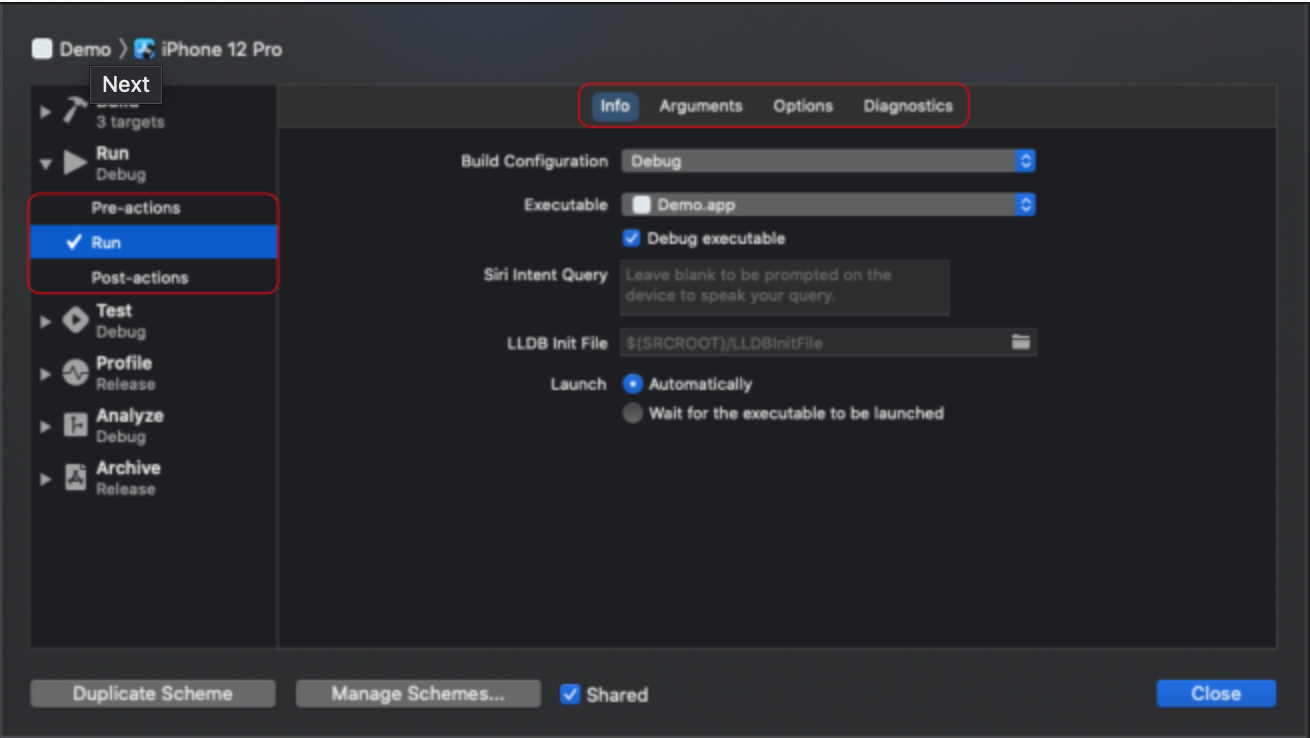Toggle the Debug executable checkbox

click(631, 238)
